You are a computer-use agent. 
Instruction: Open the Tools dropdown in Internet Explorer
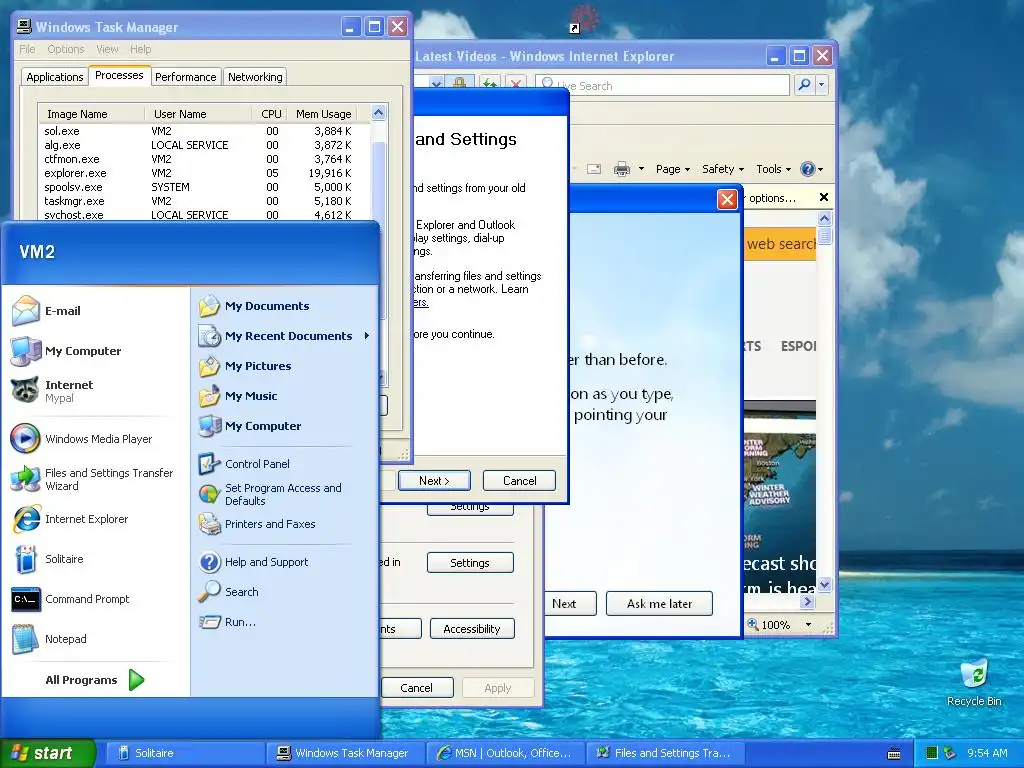click(773, 169)
